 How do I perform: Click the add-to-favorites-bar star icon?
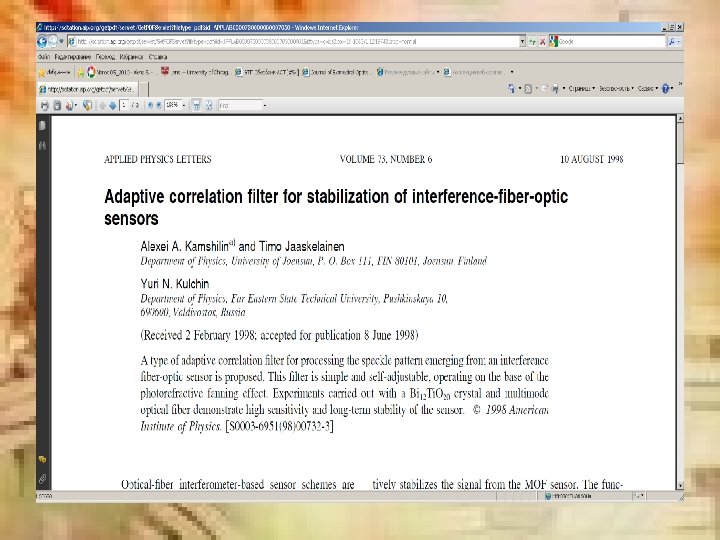(x=80, y=72)
